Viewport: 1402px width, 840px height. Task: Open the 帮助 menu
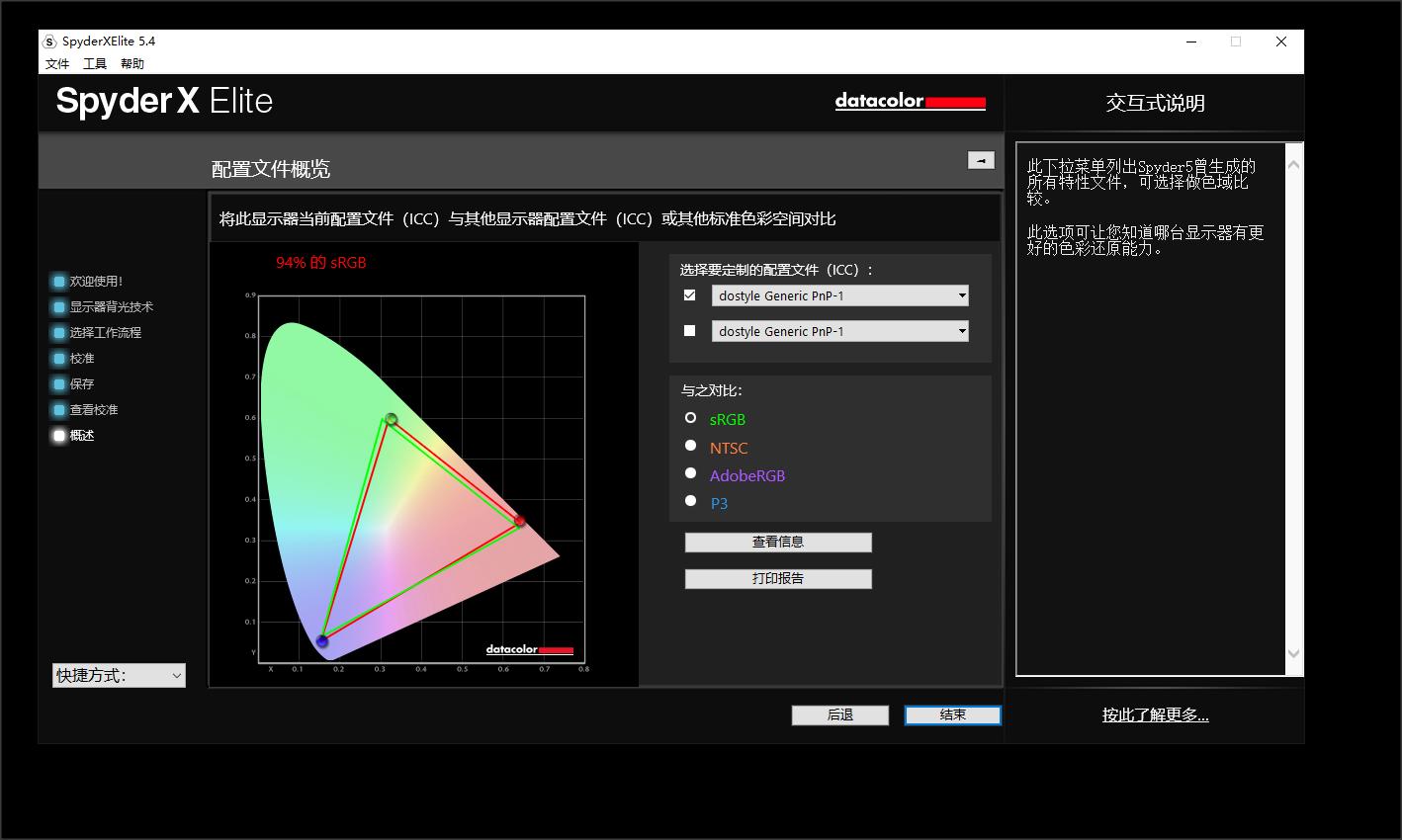click(132, 64)
